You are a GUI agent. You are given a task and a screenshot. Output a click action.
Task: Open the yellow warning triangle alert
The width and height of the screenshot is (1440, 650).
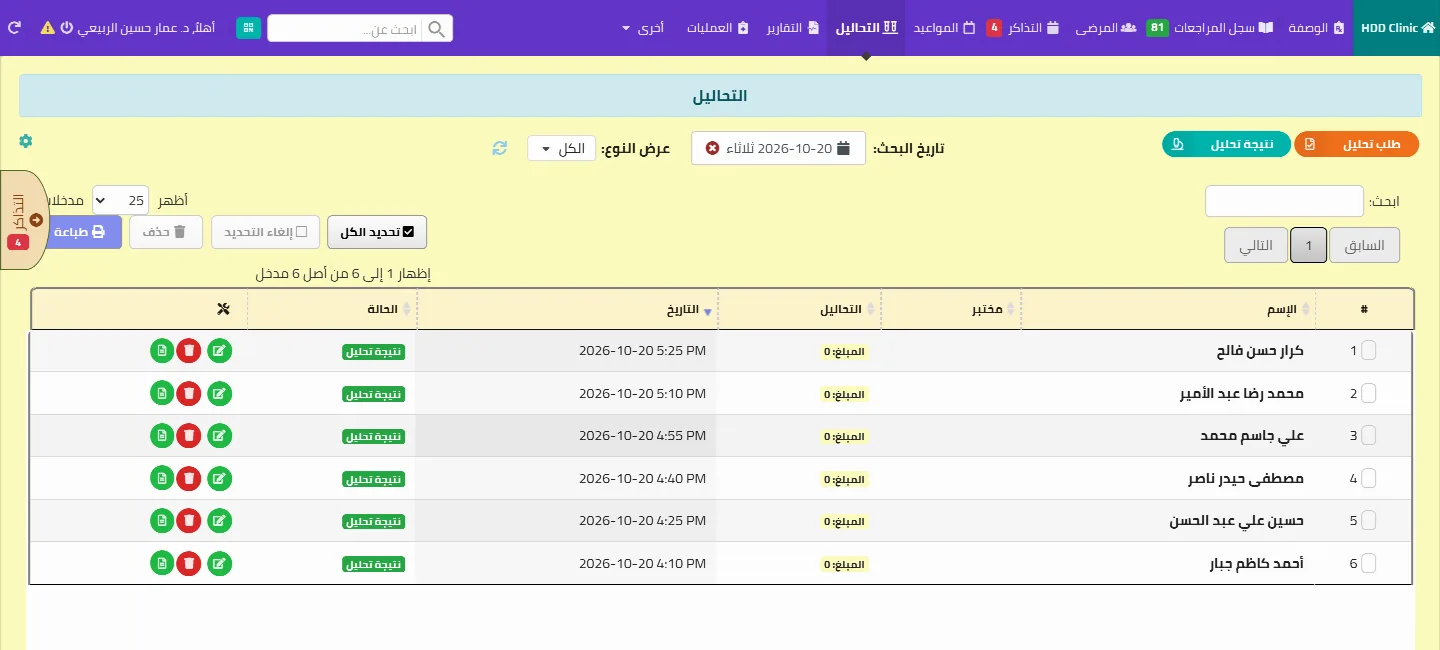[x=47, y=28]
